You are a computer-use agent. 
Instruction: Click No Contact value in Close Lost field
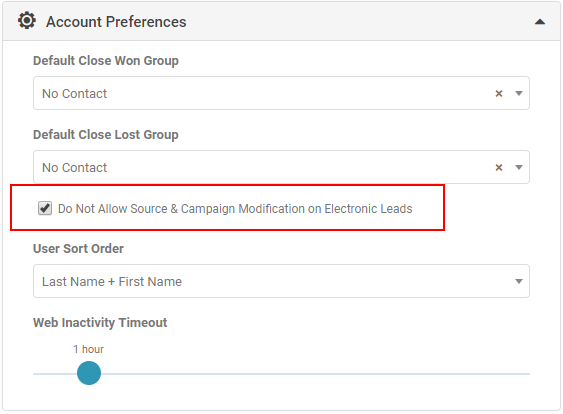pyautogui.click(x=75, y=168)
